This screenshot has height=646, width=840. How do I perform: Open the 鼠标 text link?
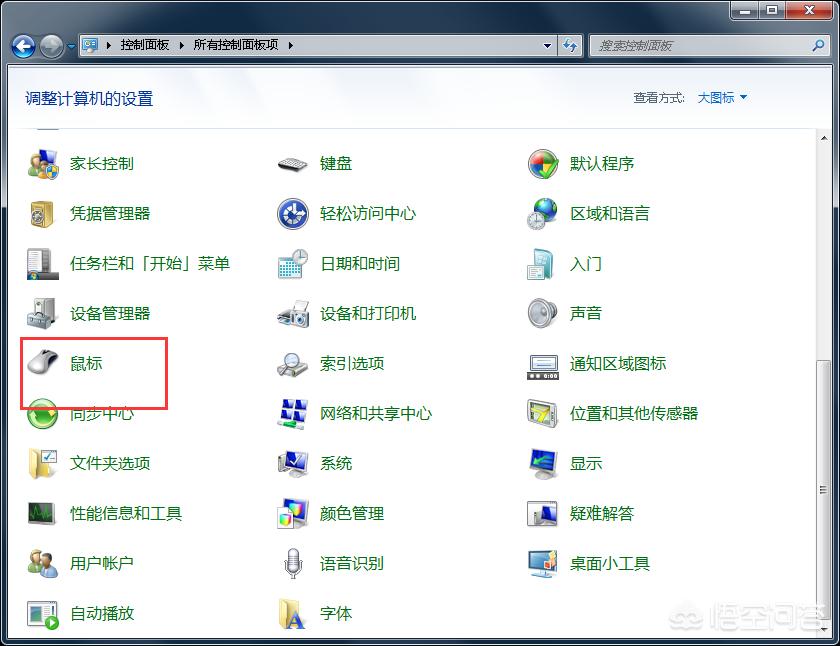click(x=86, y=364)
